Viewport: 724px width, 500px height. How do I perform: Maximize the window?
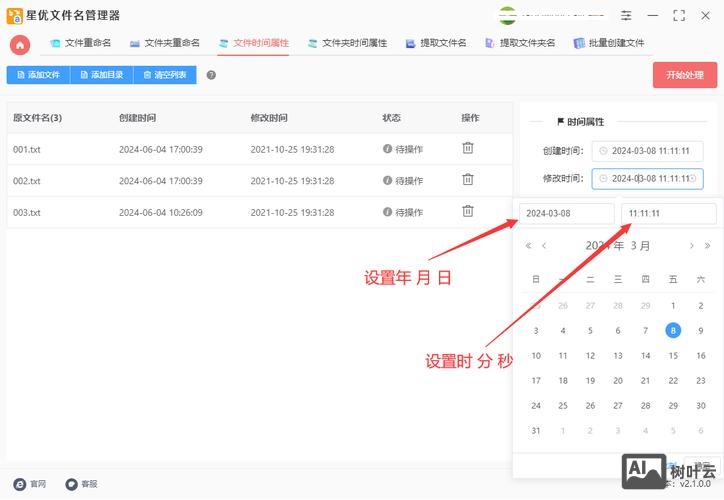(679, 16)
